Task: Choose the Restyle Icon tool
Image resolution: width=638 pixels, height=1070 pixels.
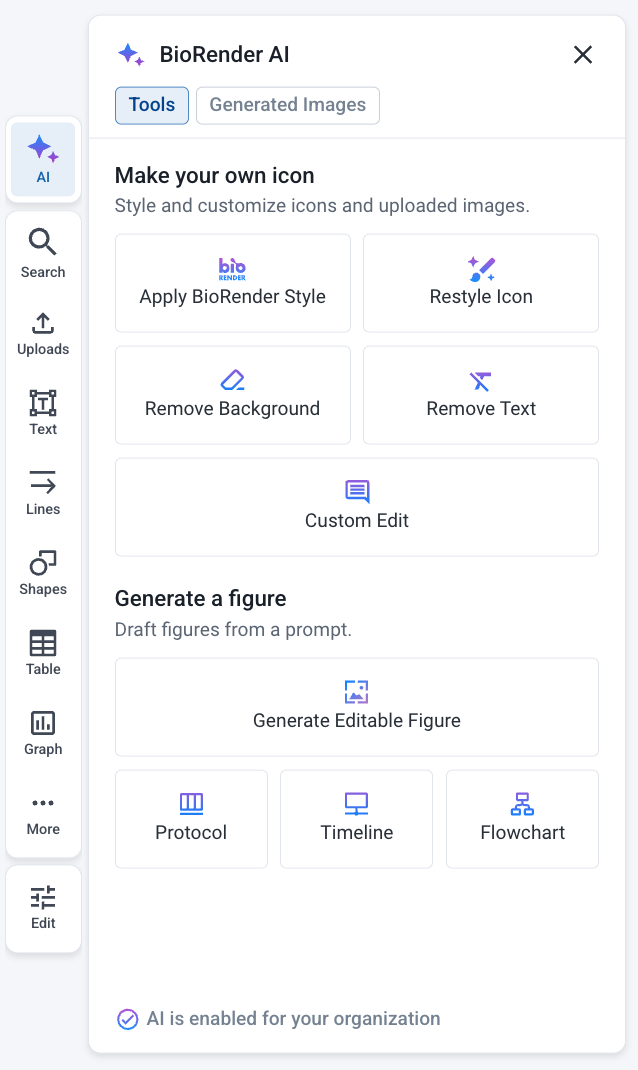Action: (x=481, y=283)
